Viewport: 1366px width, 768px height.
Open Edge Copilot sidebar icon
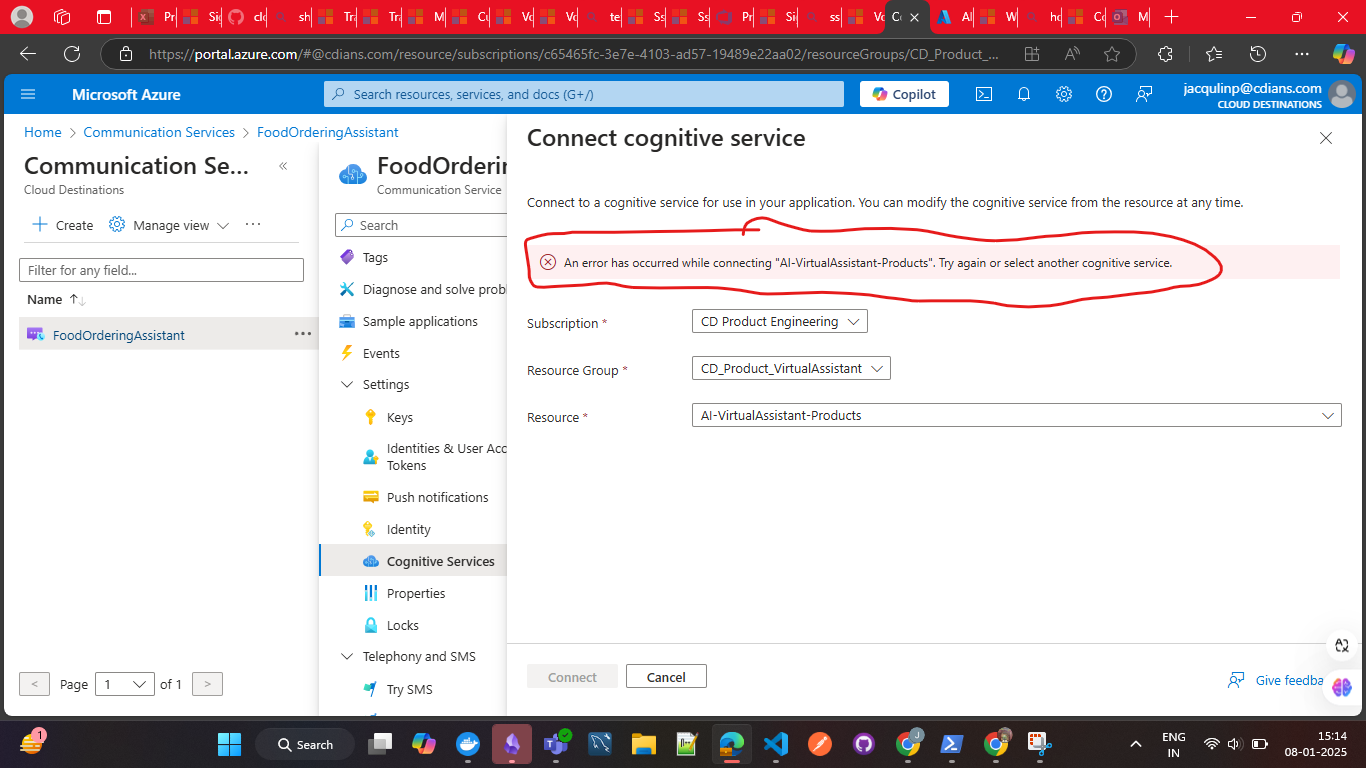click(x=1344, y=54)
